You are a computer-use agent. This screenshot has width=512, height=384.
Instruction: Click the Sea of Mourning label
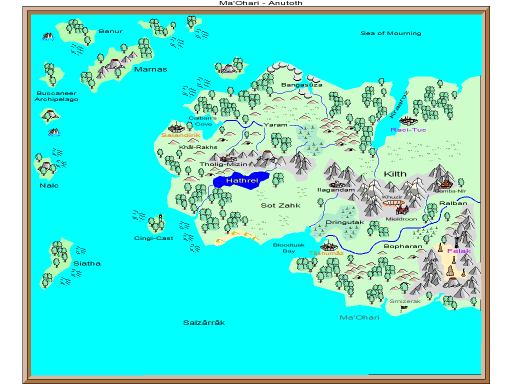click(391, 33)
